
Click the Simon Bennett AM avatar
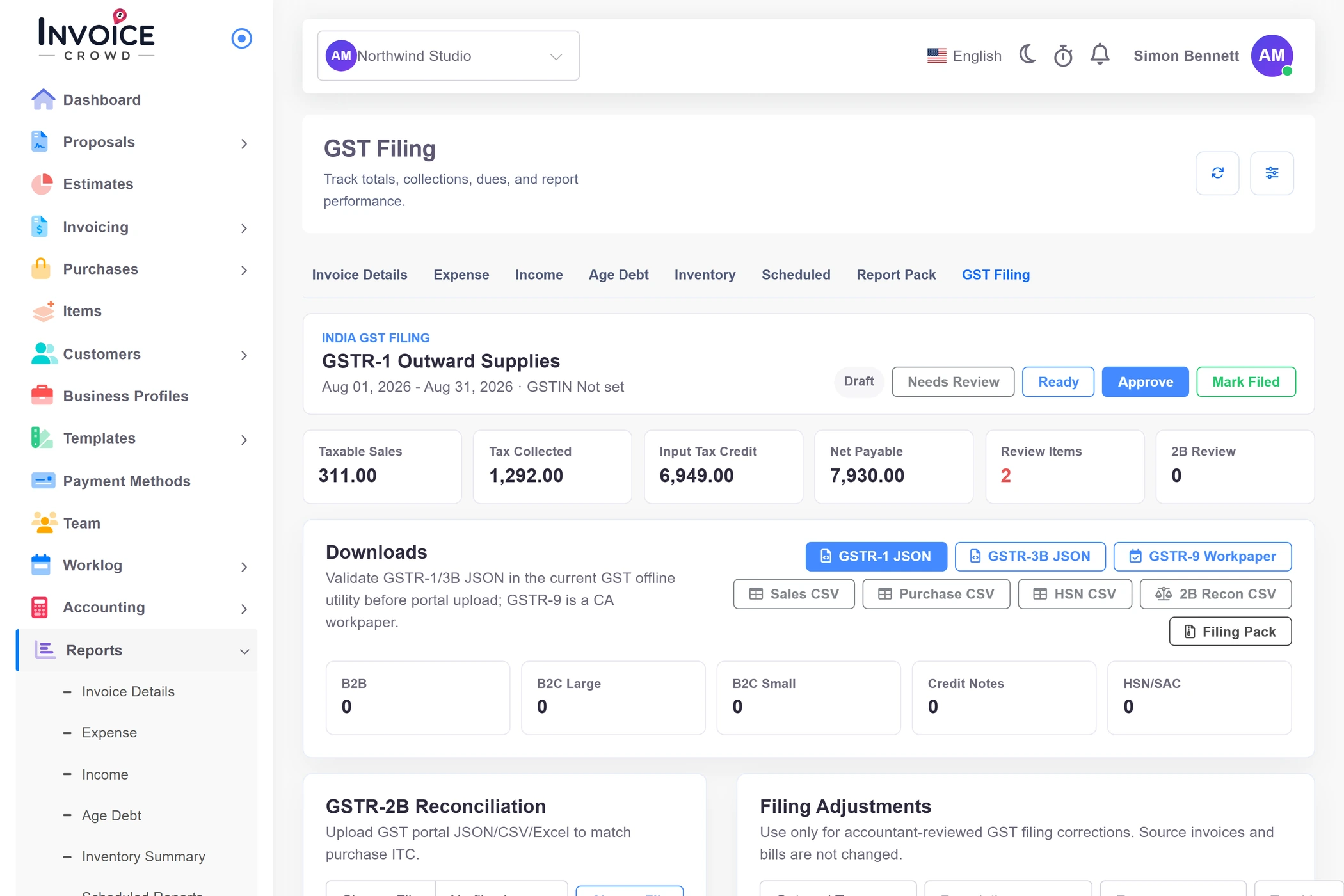point(1272,56)
